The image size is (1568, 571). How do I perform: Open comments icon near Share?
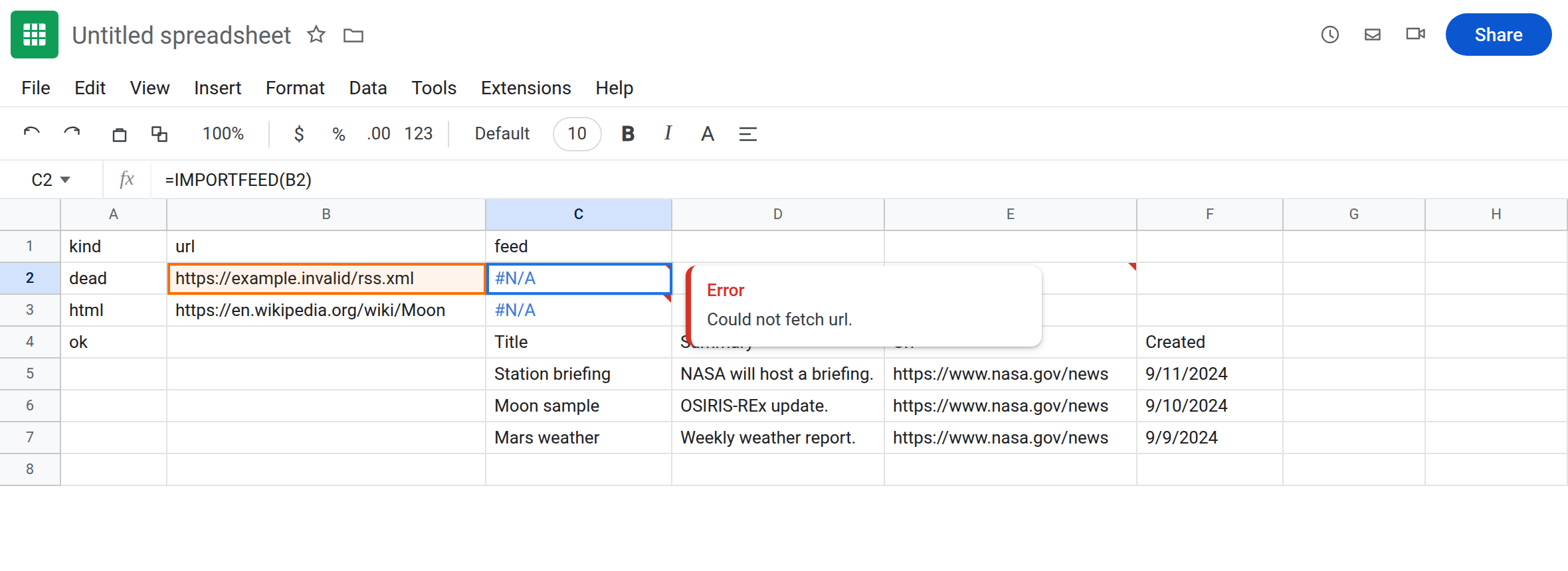point(1373,35)
